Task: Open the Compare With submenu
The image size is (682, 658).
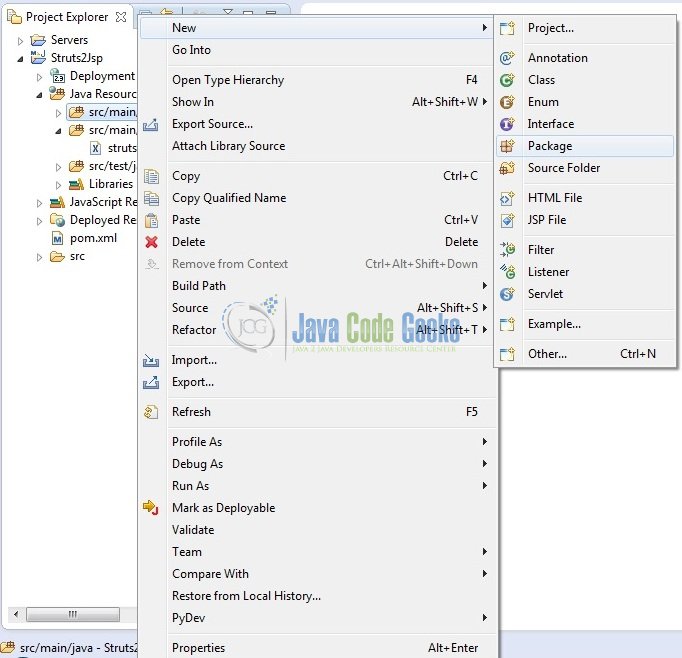Action: click(317, 574)
